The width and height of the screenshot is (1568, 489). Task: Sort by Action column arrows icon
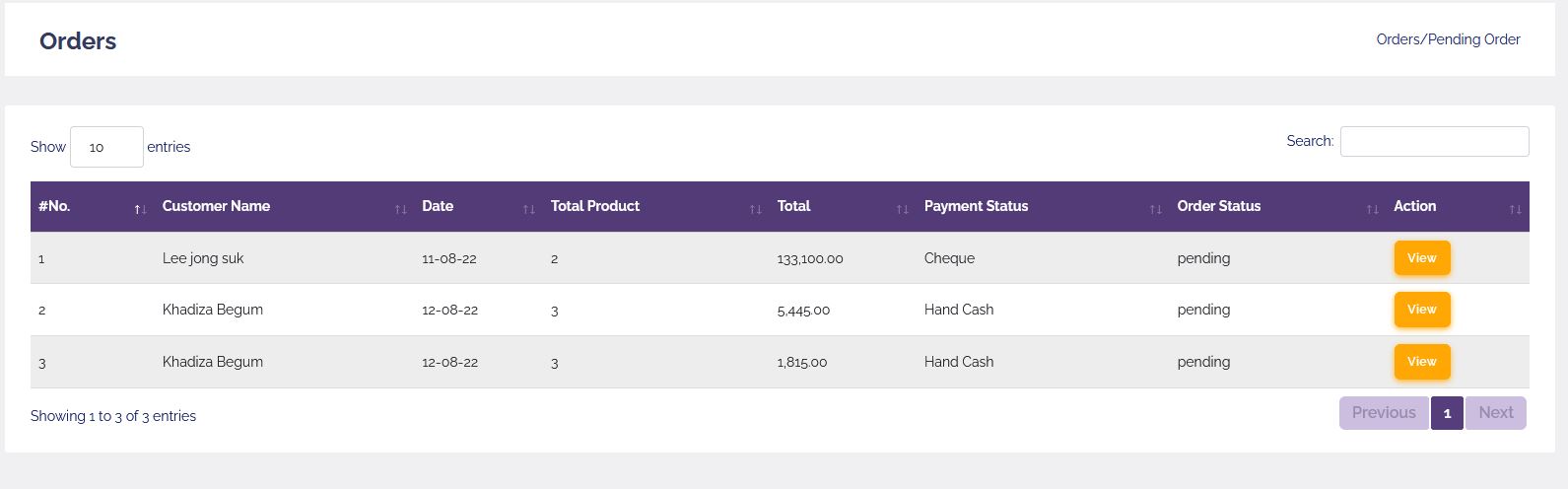(x=1515, y=209)
